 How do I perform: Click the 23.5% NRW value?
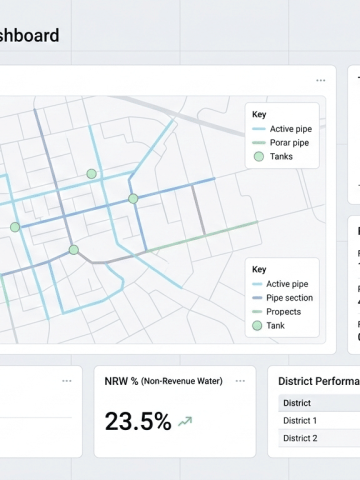(x=138, y=421)
